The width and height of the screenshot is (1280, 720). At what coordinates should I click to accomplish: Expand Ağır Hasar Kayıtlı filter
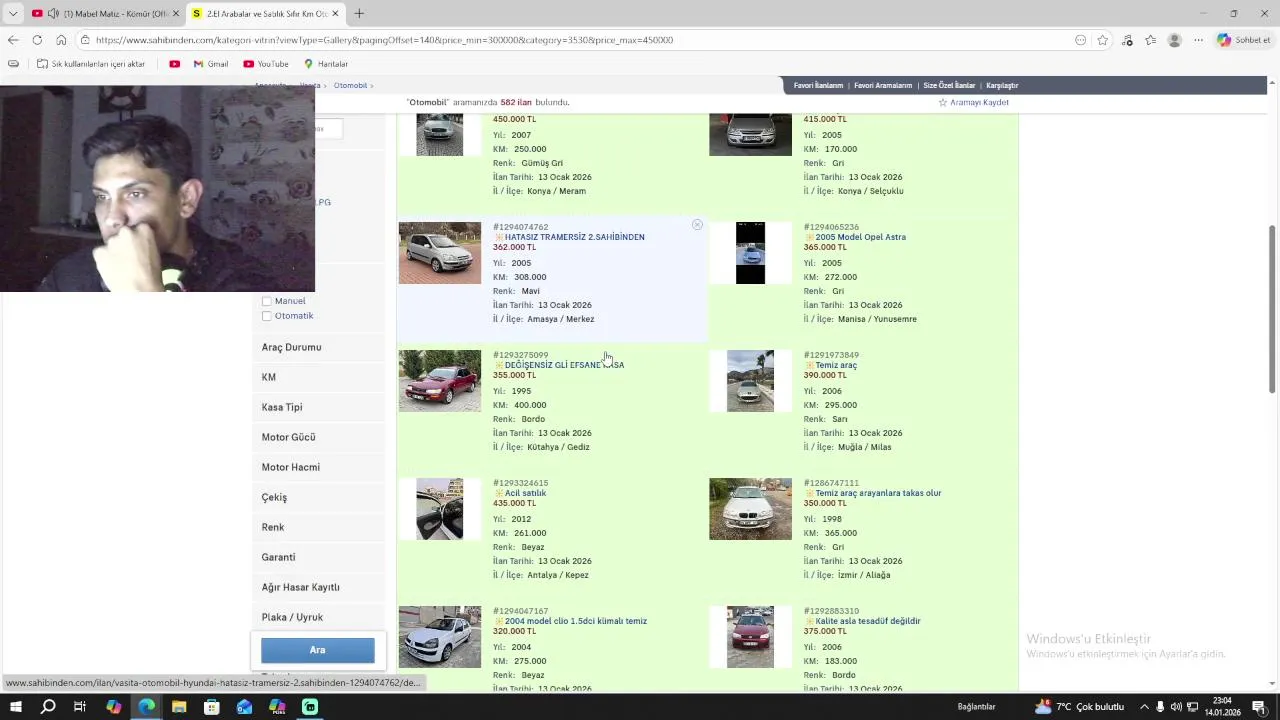tap(318, 587)
